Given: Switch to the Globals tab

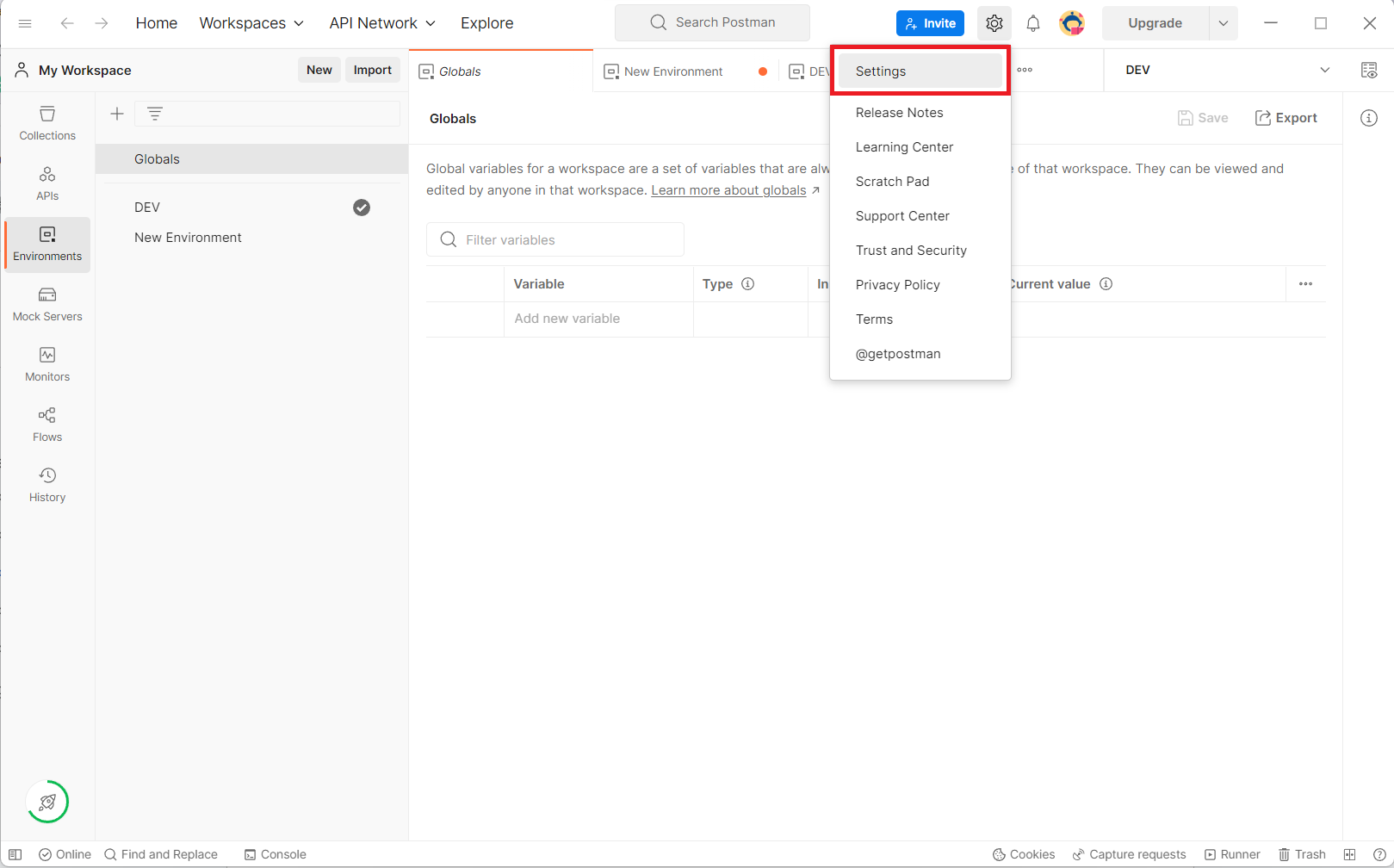Looking at the screenshot, I should coord(500,71).
